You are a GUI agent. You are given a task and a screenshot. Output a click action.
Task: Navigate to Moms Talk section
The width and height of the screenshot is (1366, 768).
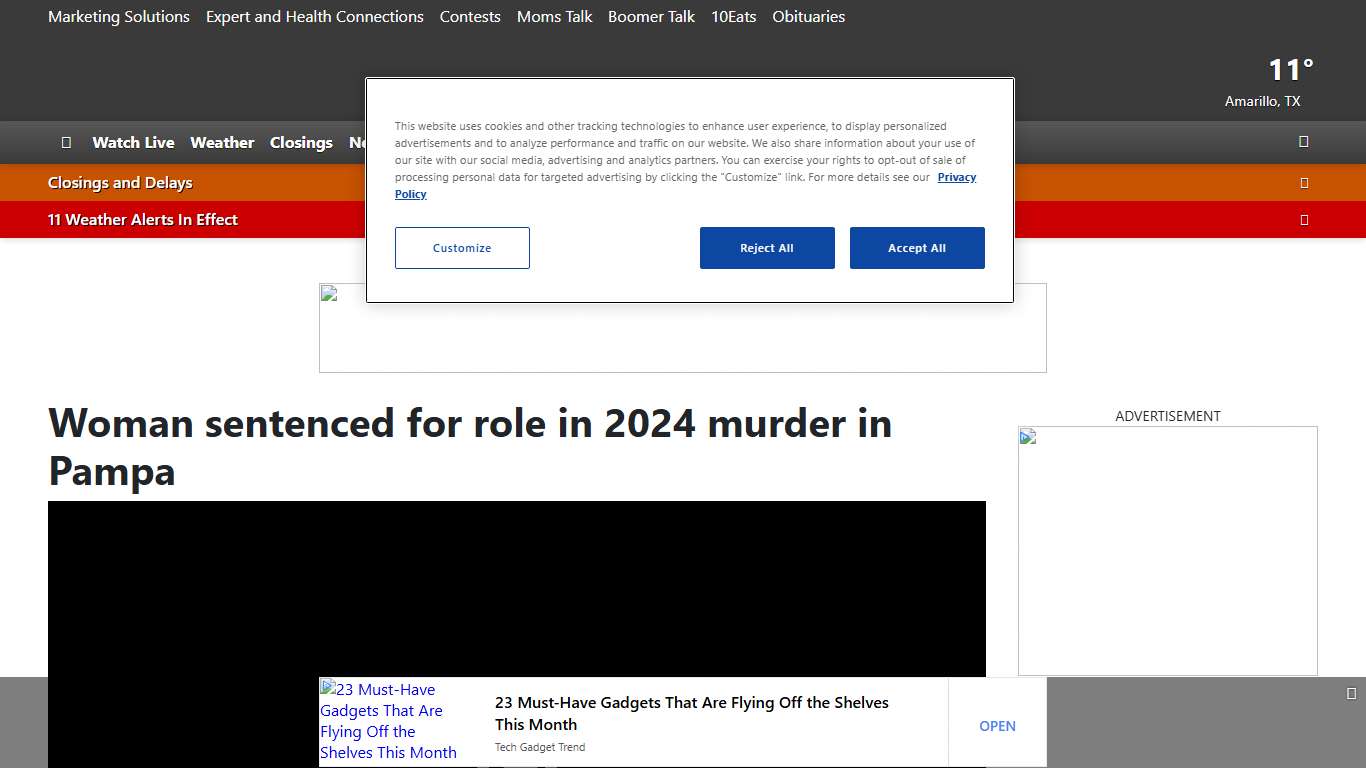[x=554, y=17]
